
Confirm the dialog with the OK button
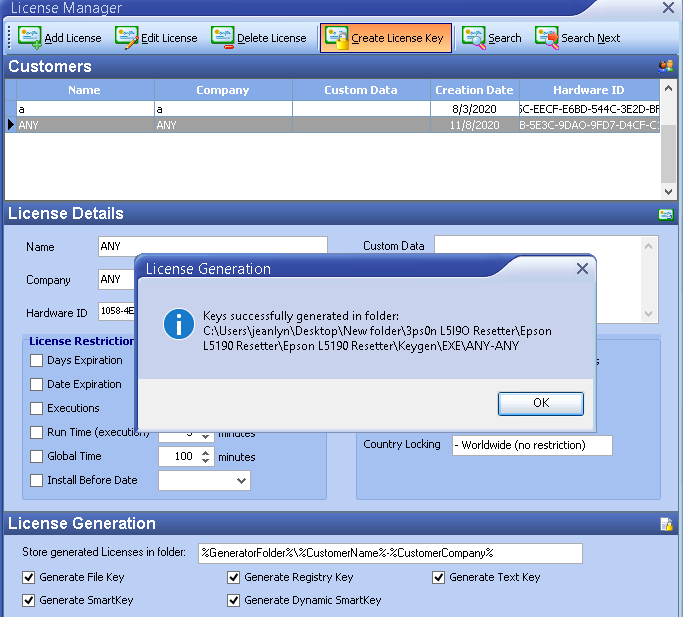tap(541, 403)
